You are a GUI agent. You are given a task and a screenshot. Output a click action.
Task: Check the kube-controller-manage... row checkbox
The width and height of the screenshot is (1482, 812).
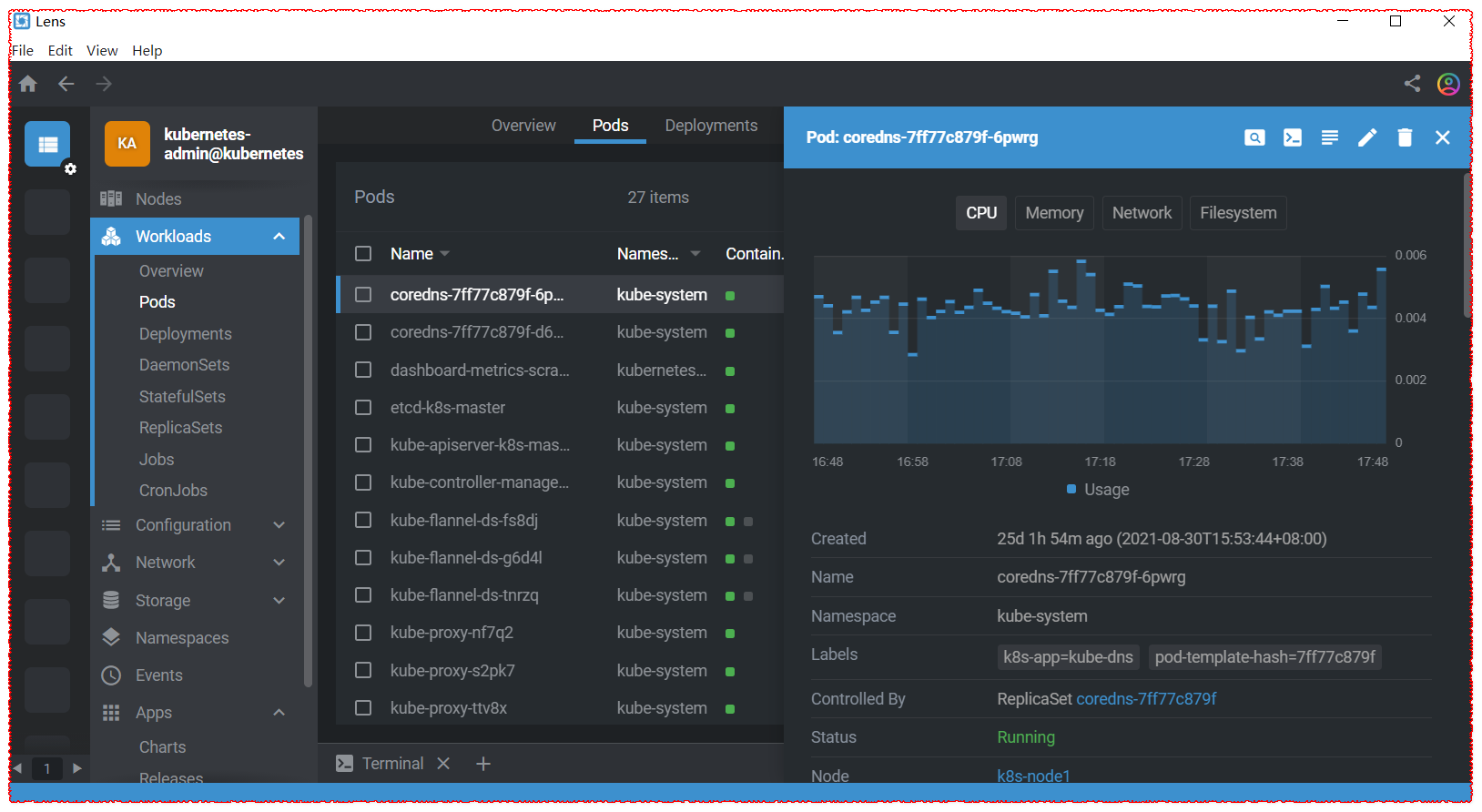363,482
